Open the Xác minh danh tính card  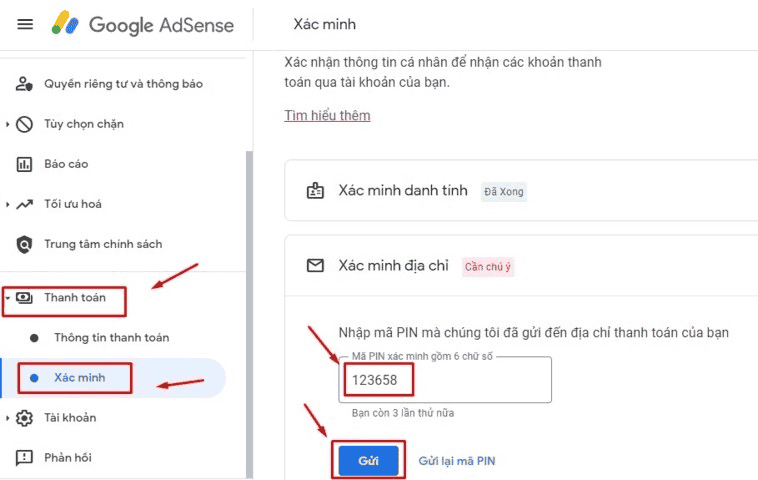521,191
